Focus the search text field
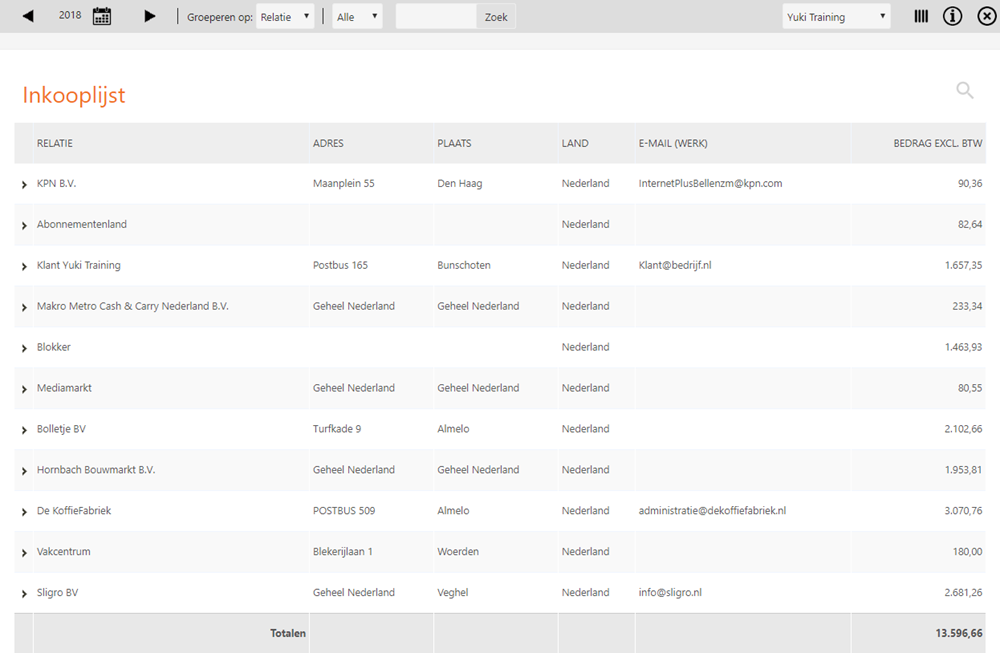 click(x=436, y=17)
